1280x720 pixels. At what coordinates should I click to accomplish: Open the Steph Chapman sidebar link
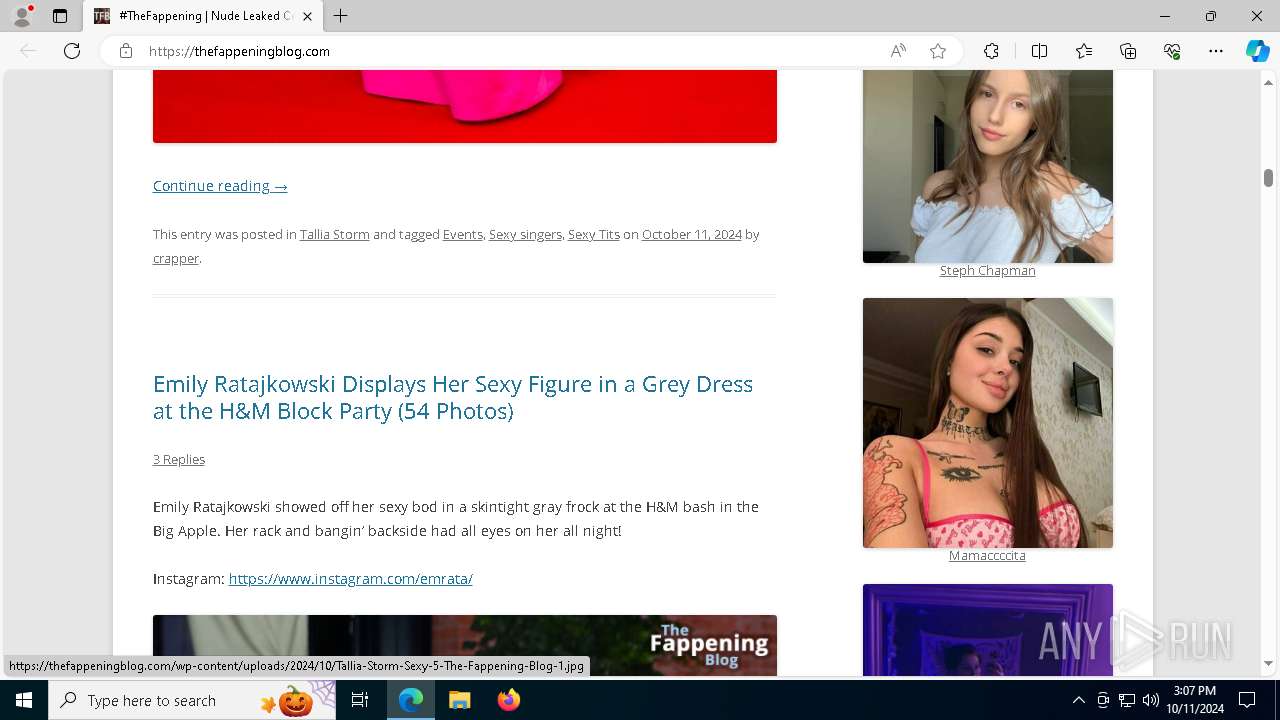click(987, 270)
